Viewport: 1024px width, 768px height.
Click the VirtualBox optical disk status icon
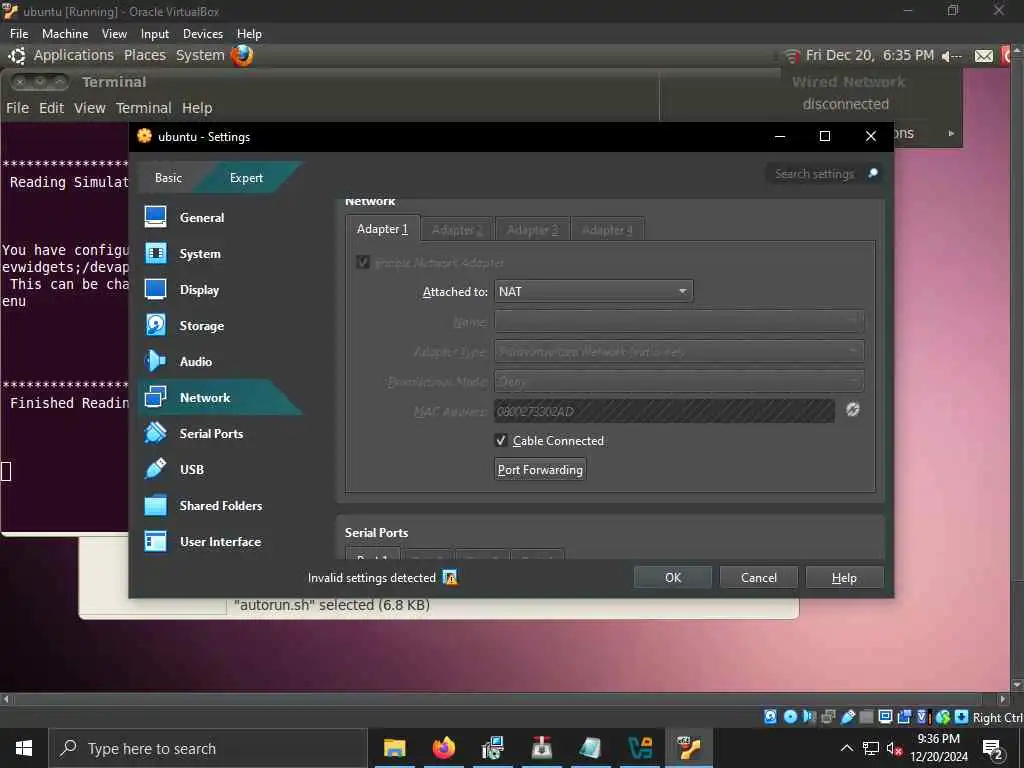(x=790, y=717)
